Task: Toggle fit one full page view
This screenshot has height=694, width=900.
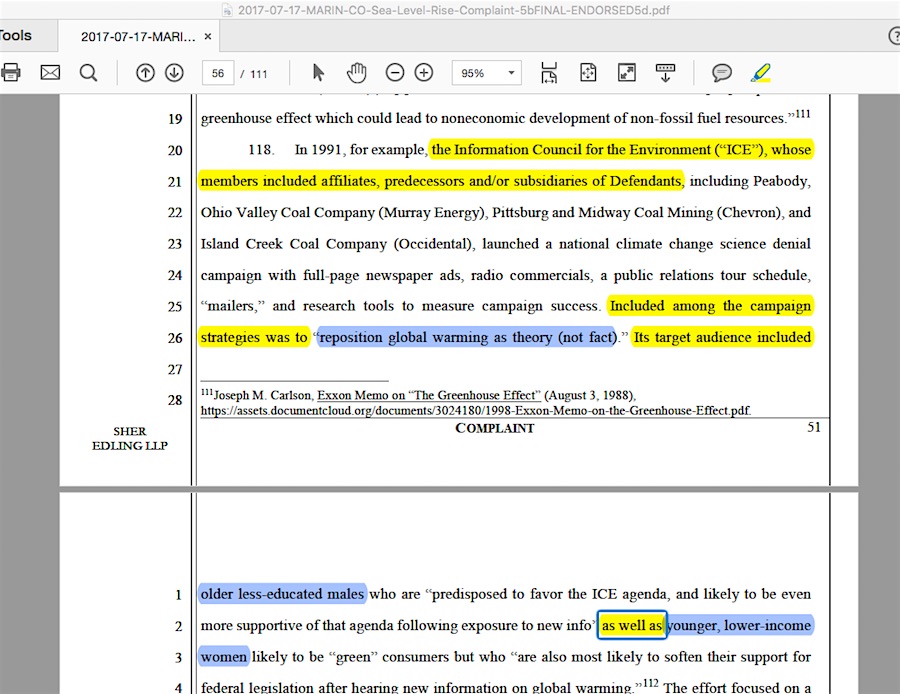Action: click(588, 73)
